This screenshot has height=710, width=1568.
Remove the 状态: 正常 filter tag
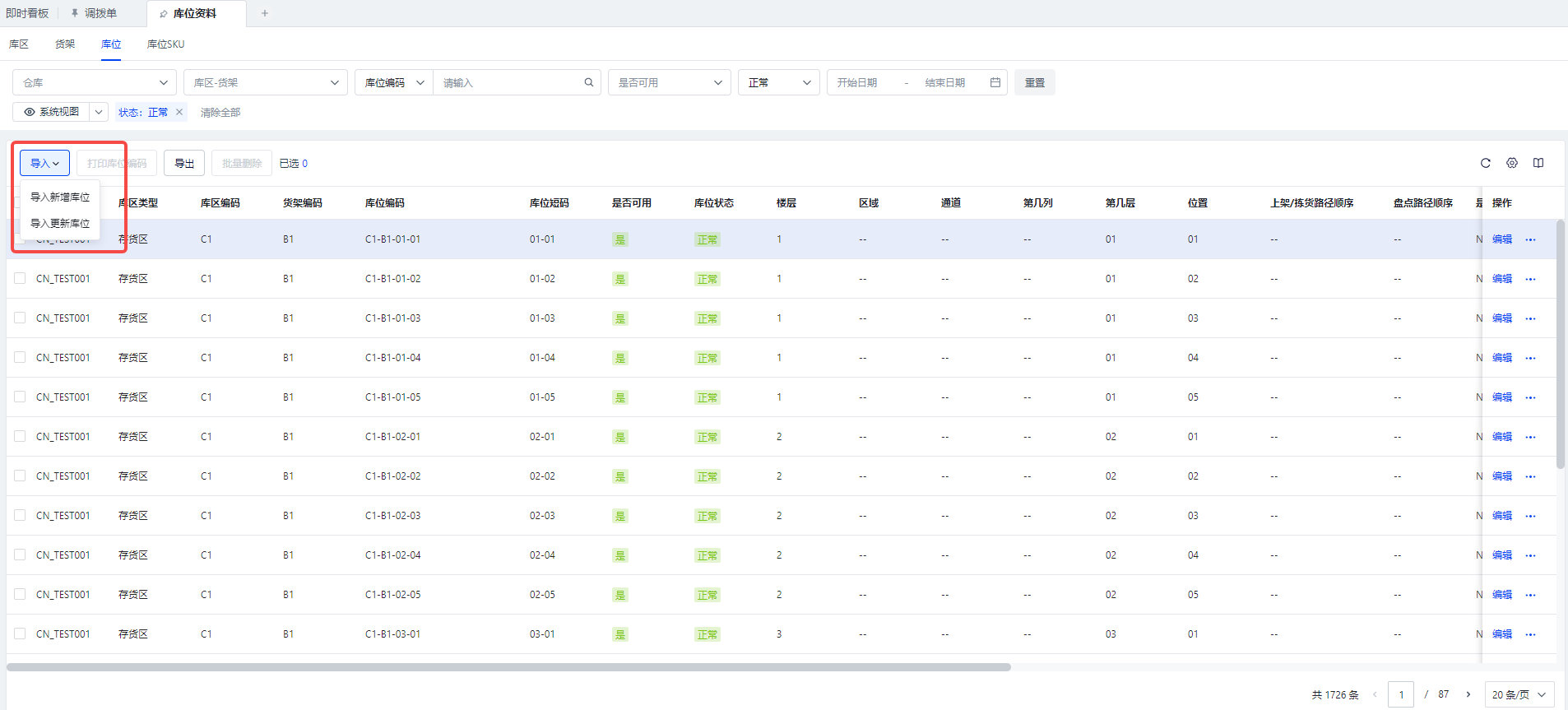(179, 112)
